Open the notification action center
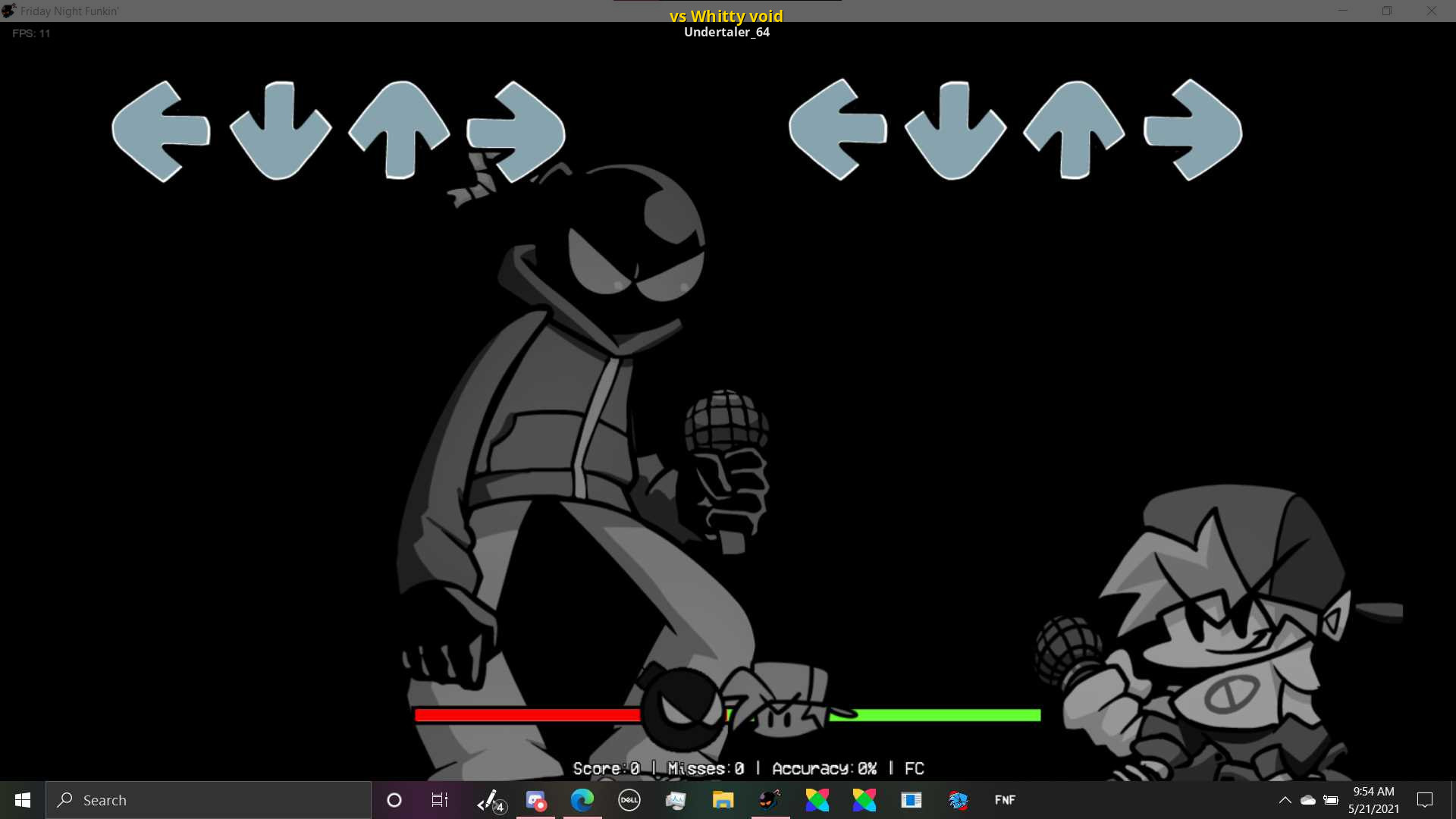 click(1425, 800)
